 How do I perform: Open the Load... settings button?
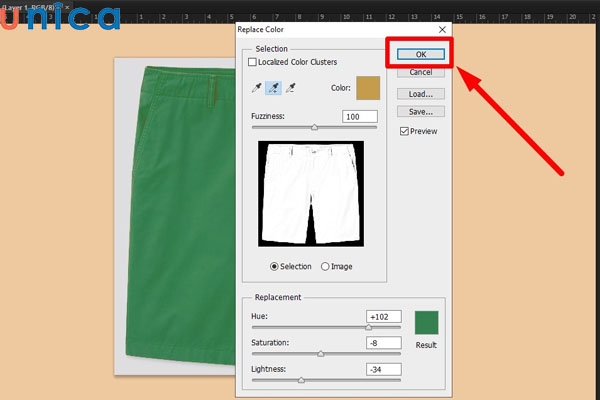[421, 93]
